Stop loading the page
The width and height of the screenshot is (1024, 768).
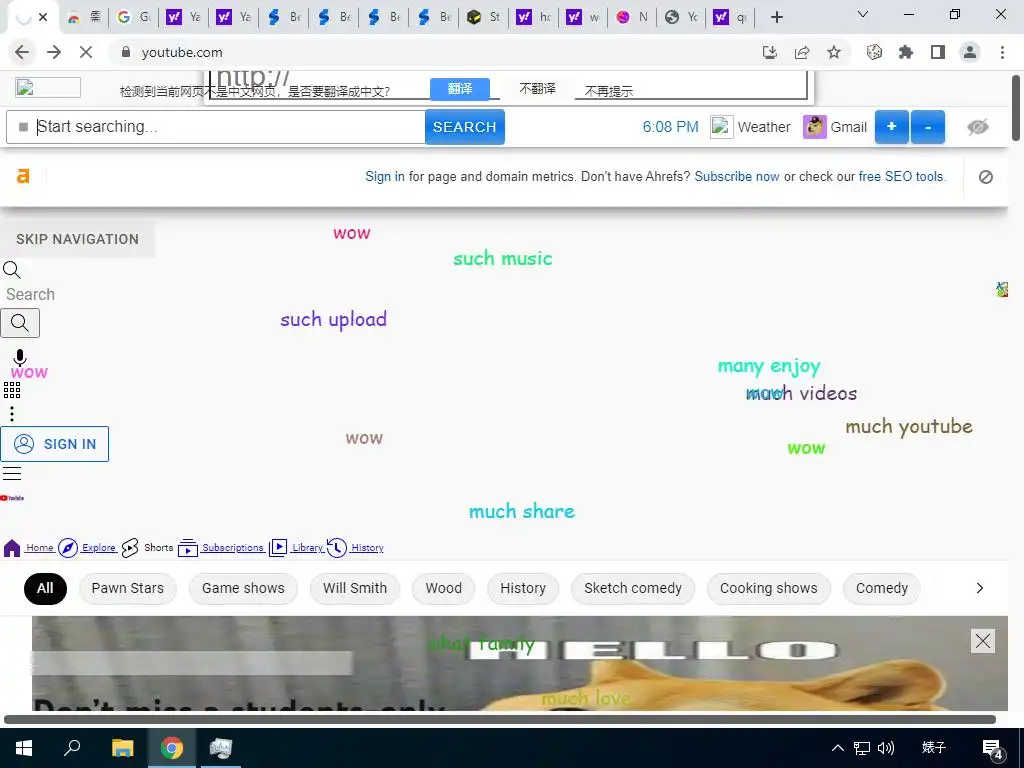(x=86, y=52)
